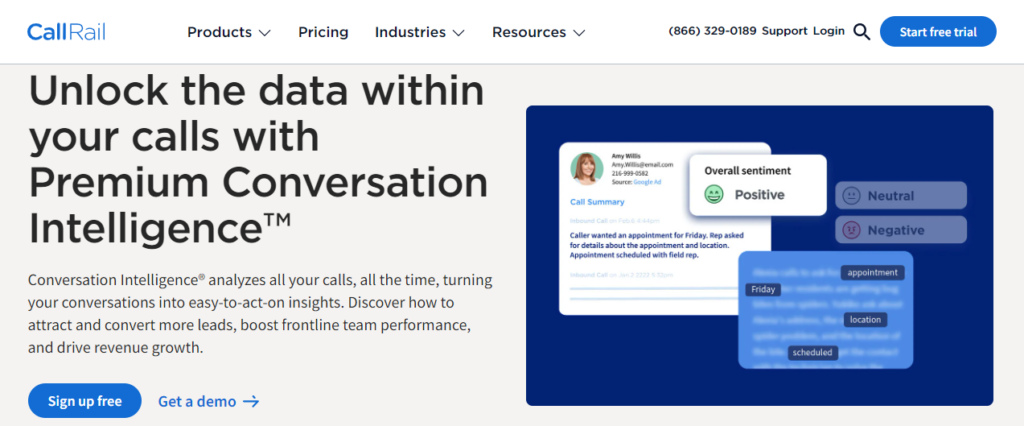The image size is (1024, 426).
Task: Select the 'location' keyword tag
Action: [x=864, y=320]
